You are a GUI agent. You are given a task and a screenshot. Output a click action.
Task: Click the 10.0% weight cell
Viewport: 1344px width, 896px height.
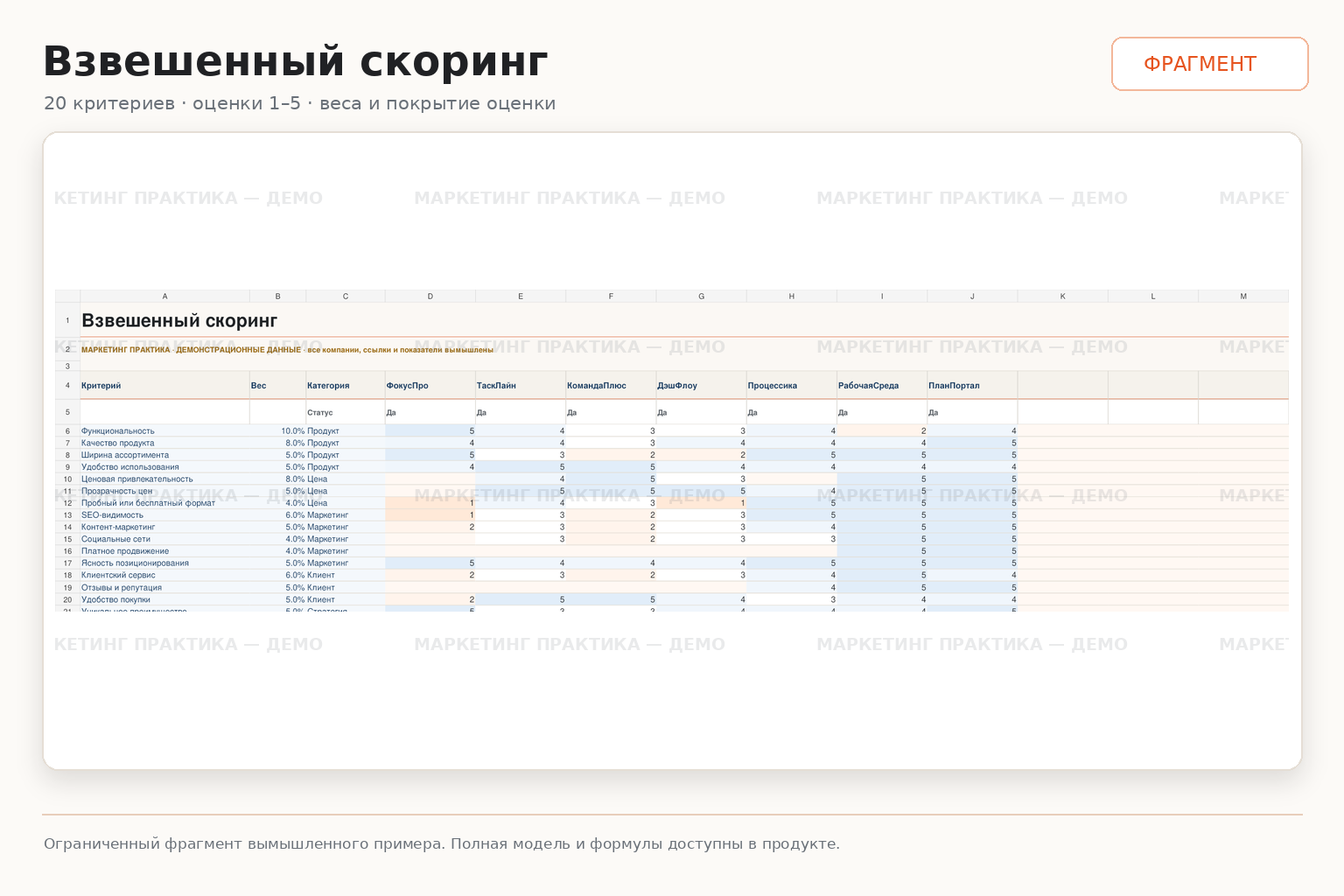(278, 431)
